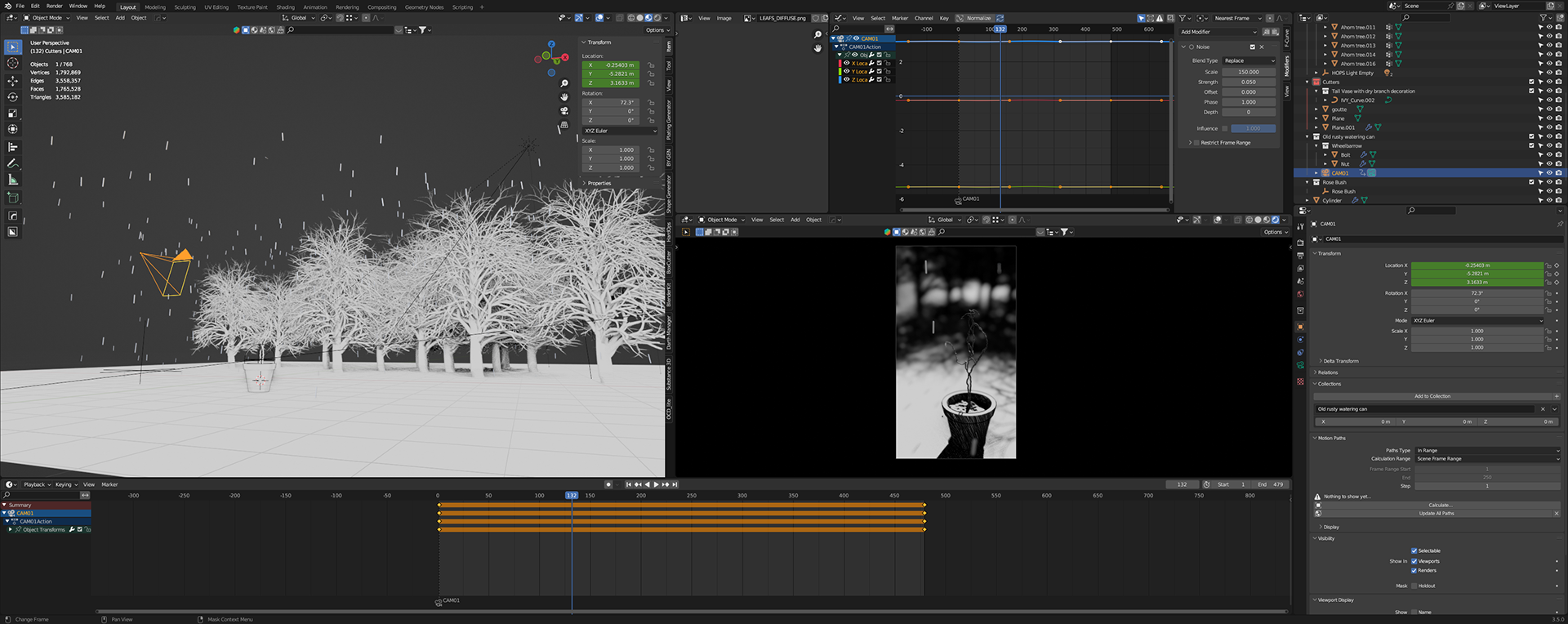This screenshot has height=624, width=1568.
Task: Select the Cursor tool in the left toolbar
Action: click(x=12, y=63)
